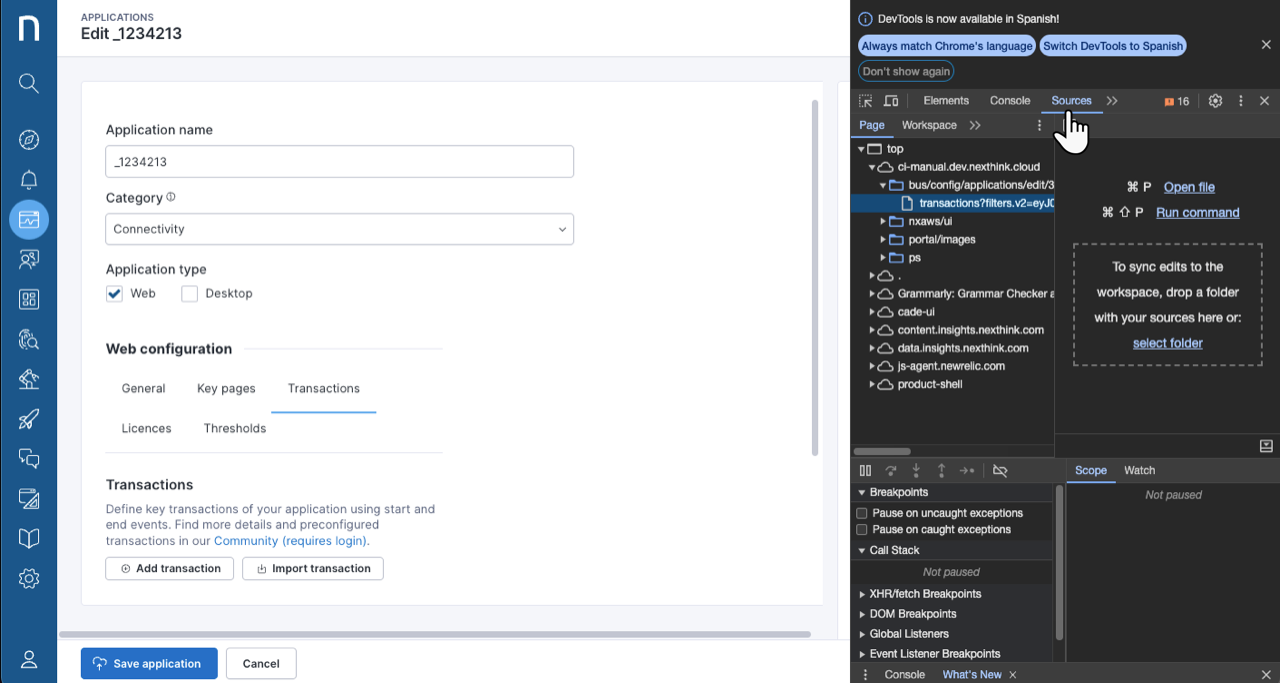Click the Save application button
The width and height of the screenshot is (1280, 683).
(x=149, y=663)
